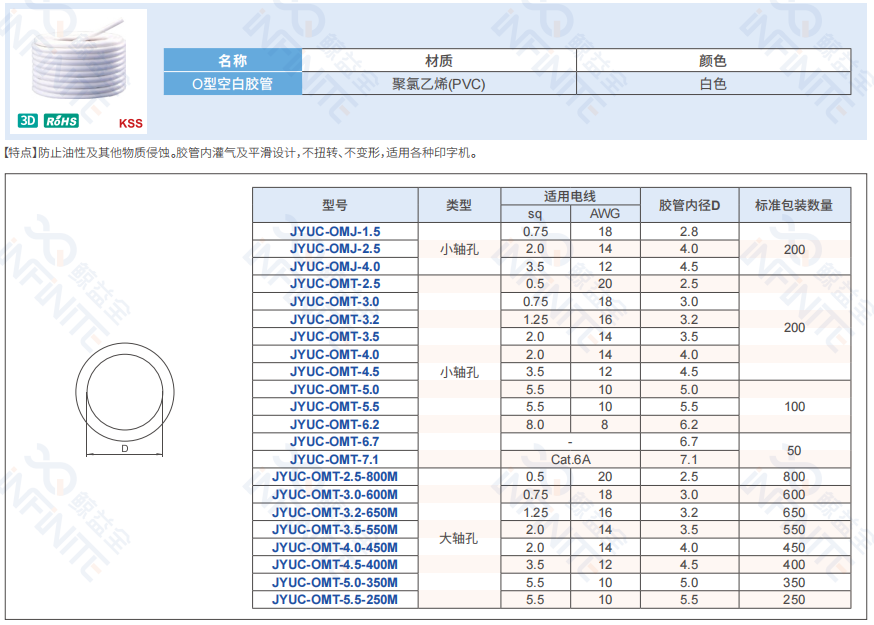Click the 类型 column header
This screenshot has height=625, width=874.
click(x=459, y=205)
